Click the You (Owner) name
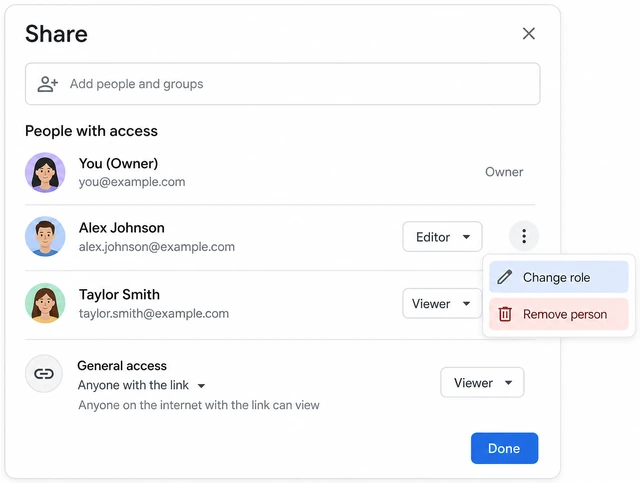The height and width of the screenshot is (483, 640). [x=118, y=163]
